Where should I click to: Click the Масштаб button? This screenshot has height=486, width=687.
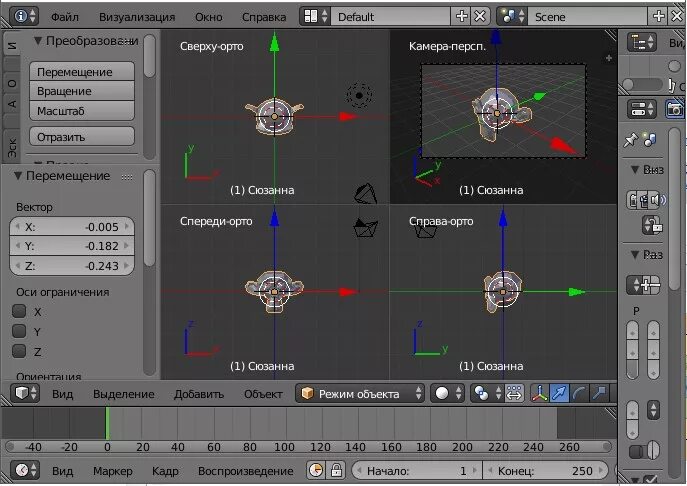[82, 110]
